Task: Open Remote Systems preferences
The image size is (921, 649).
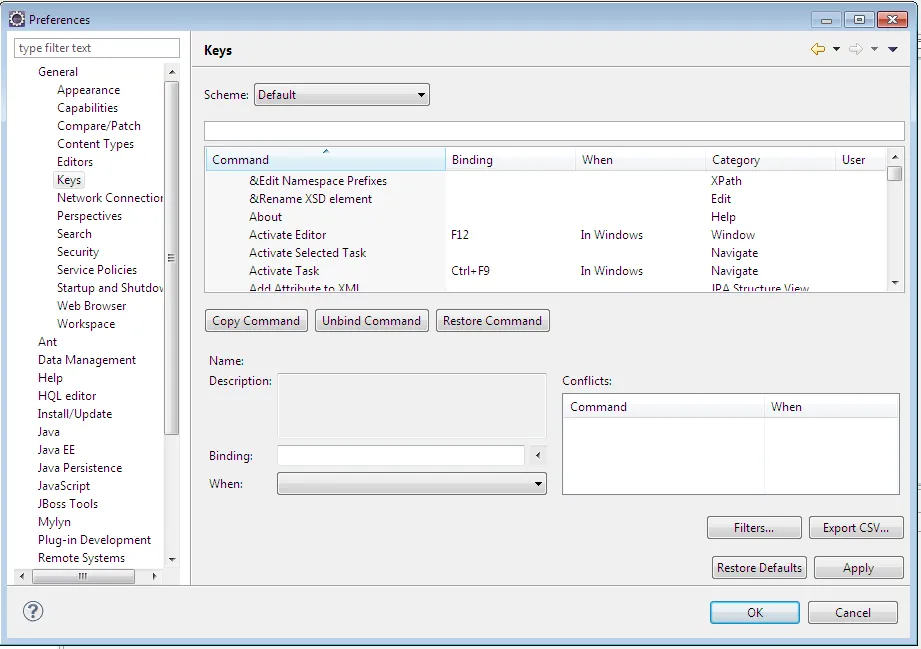Action: 82,558
